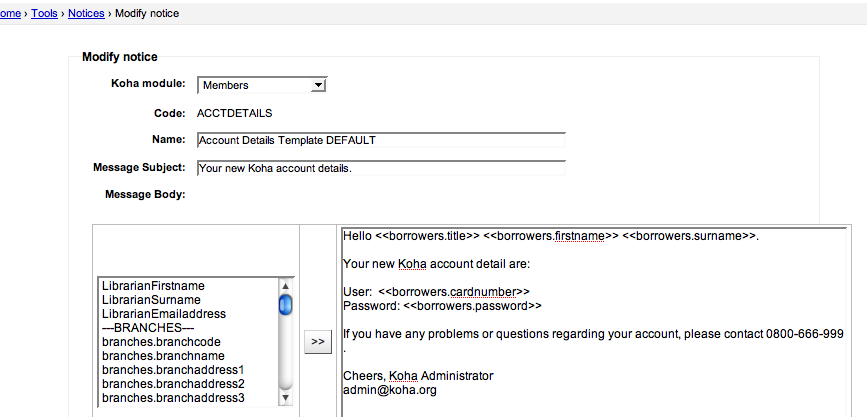Click the Tools breadcrumb link

pos(44,14)
